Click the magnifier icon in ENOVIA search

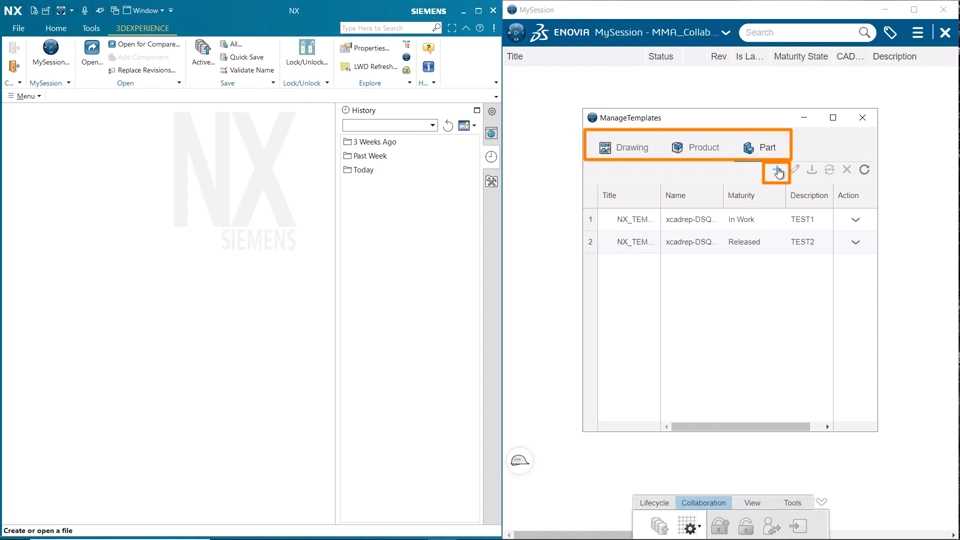[864, 32]
